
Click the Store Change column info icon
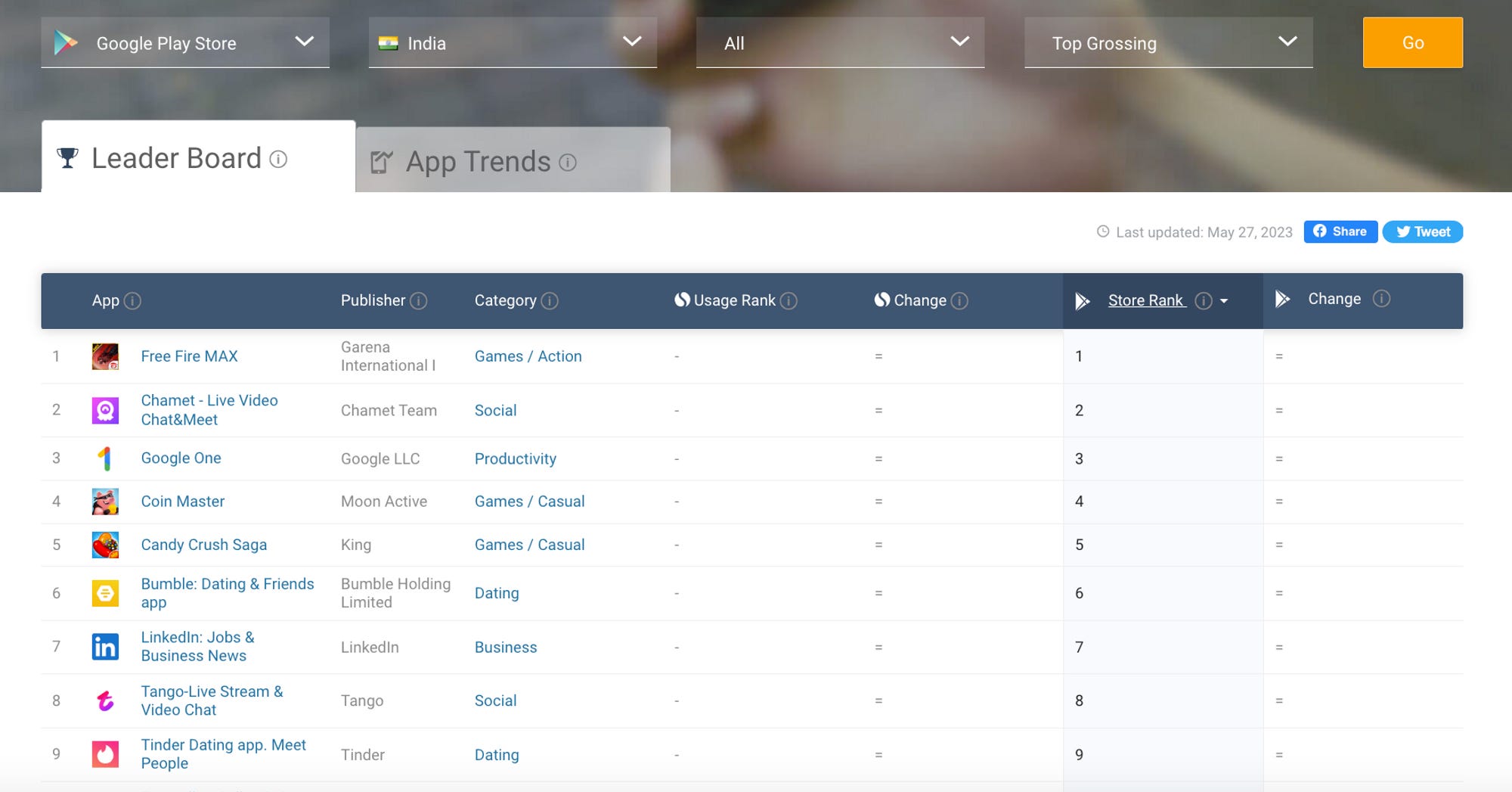[1381, 299]
